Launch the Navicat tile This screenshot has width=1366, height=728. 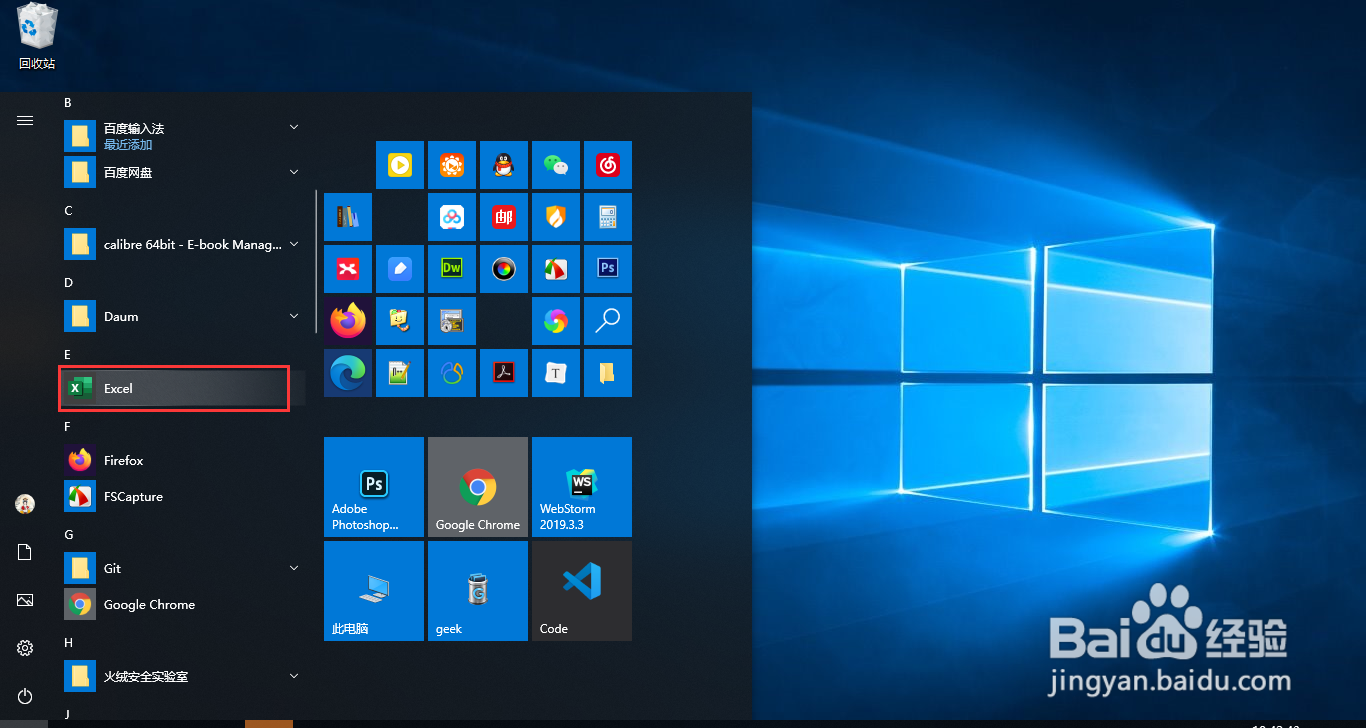pos(452,373)
